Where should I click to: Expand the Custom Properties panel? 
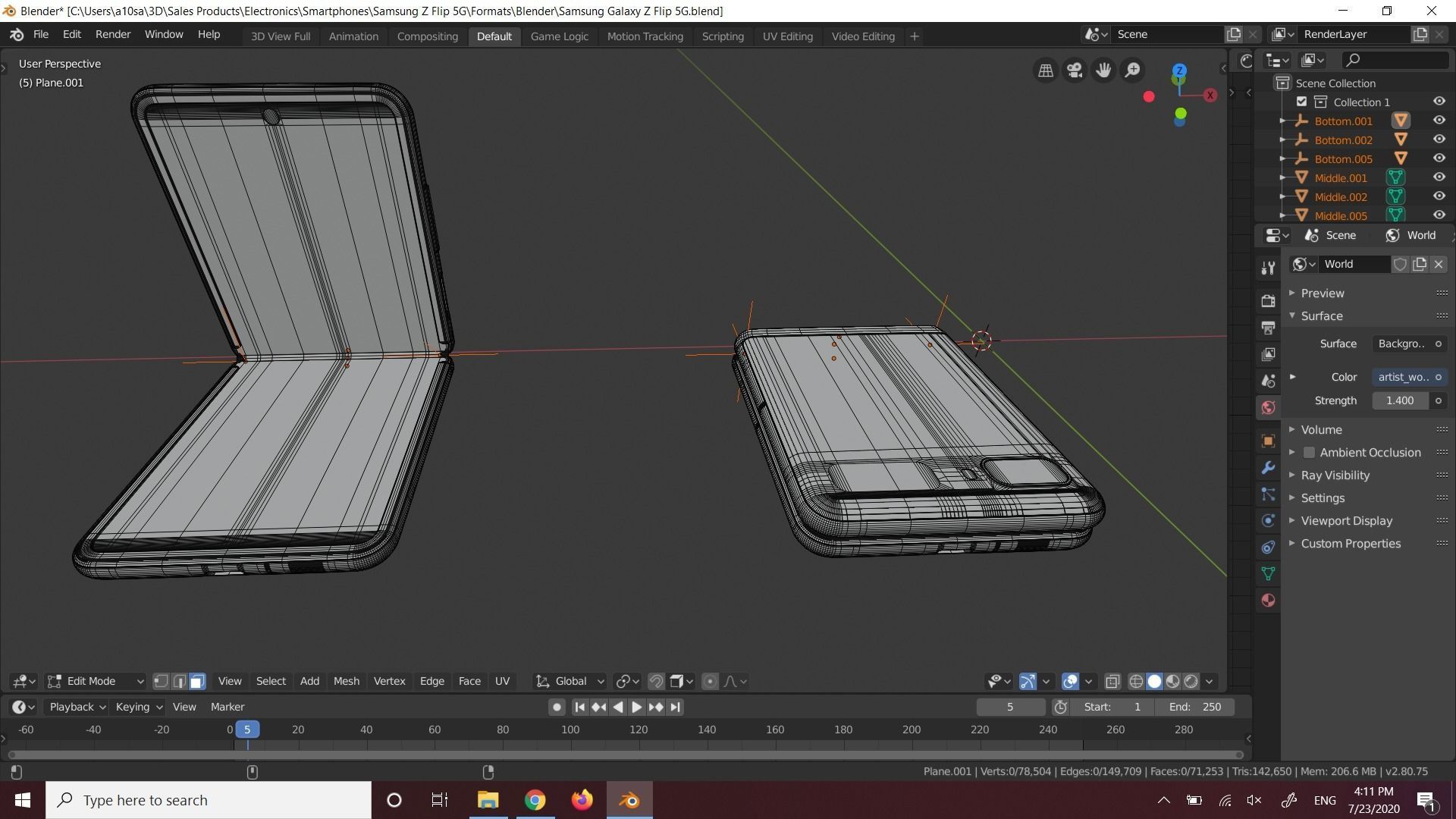coord(1350,544)
